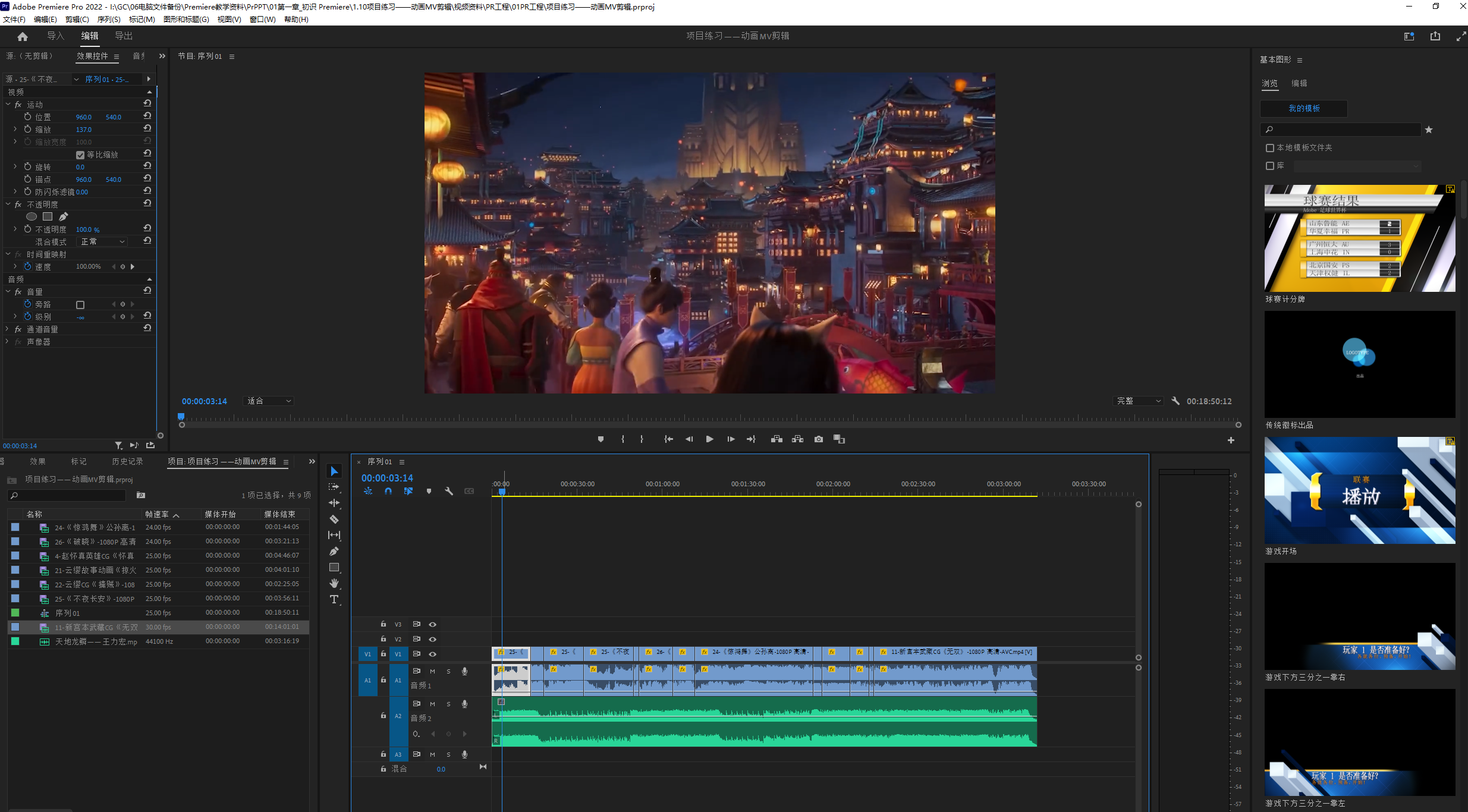Click the Export Frame camera icon

click(x=819, y=439)
